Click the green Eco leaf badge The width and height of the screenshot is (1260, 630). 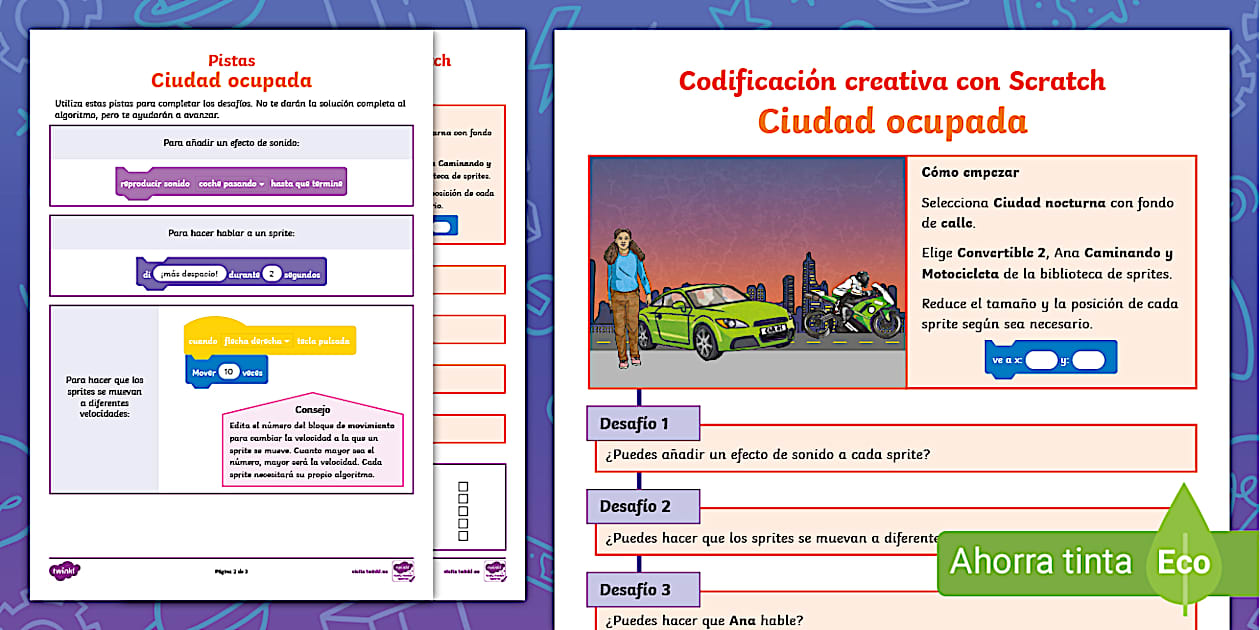pos(1184,561)
